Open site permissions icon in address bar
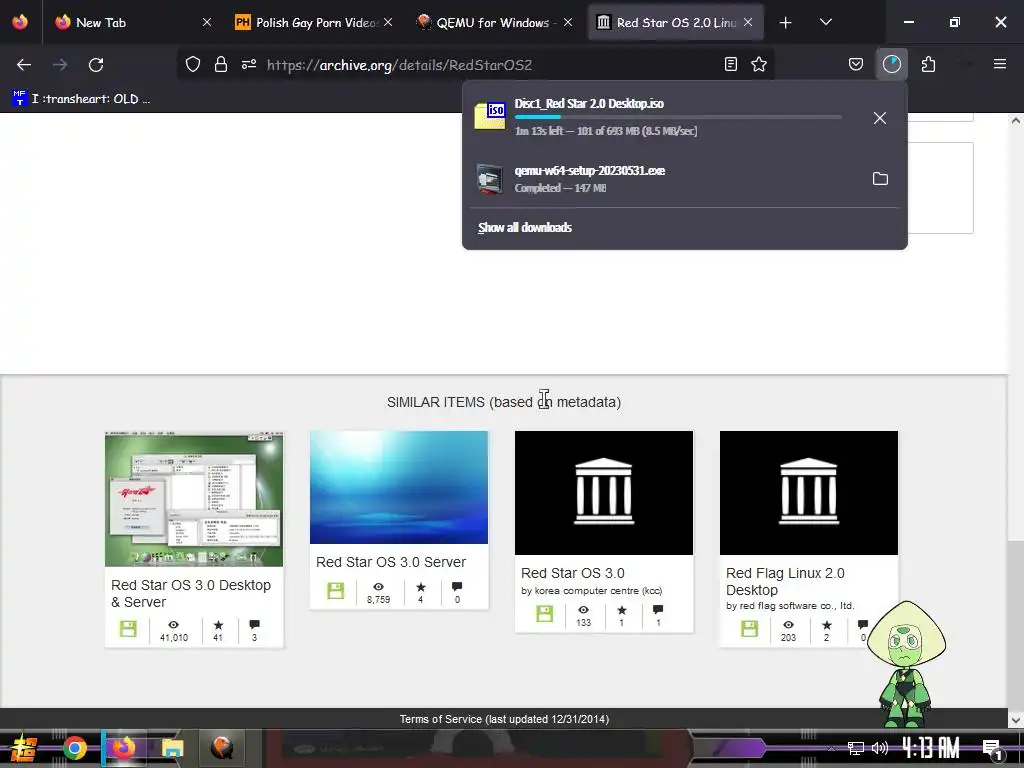This screenshot has width=1024, height=768. (x=249, y=64)
